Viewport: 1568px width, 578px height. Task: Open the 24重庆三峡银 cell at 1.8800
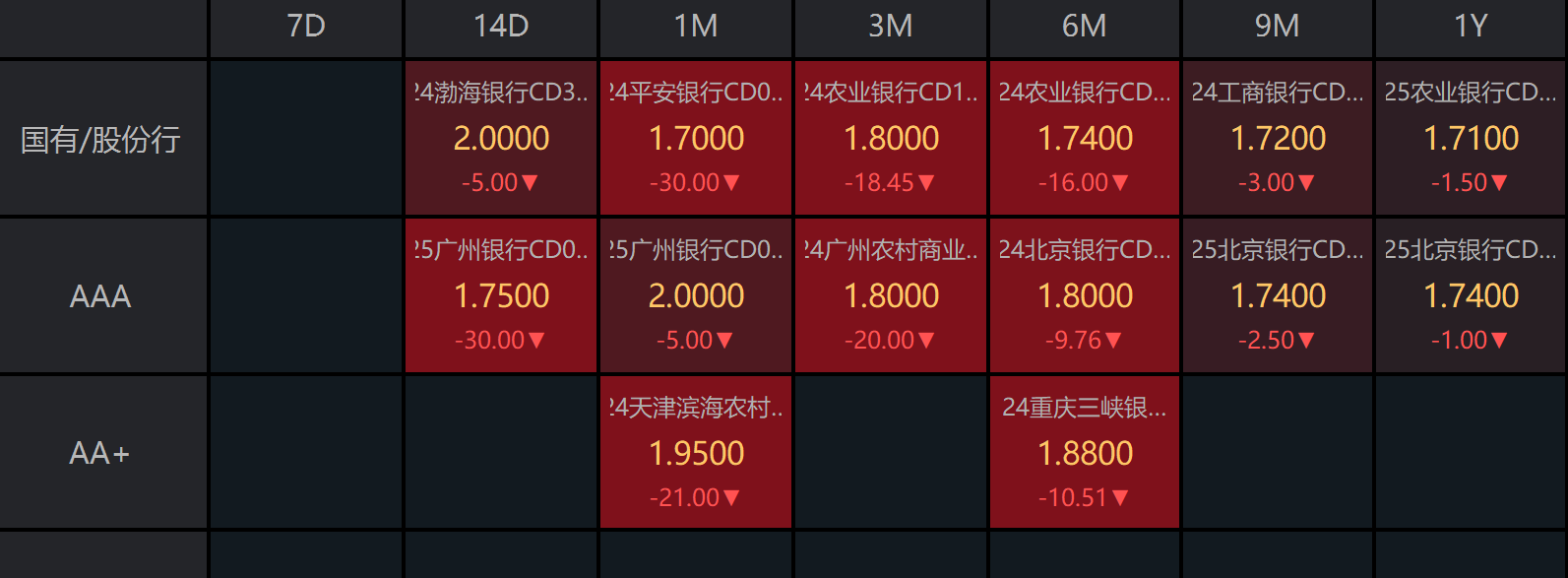(x=1085, y=453)
